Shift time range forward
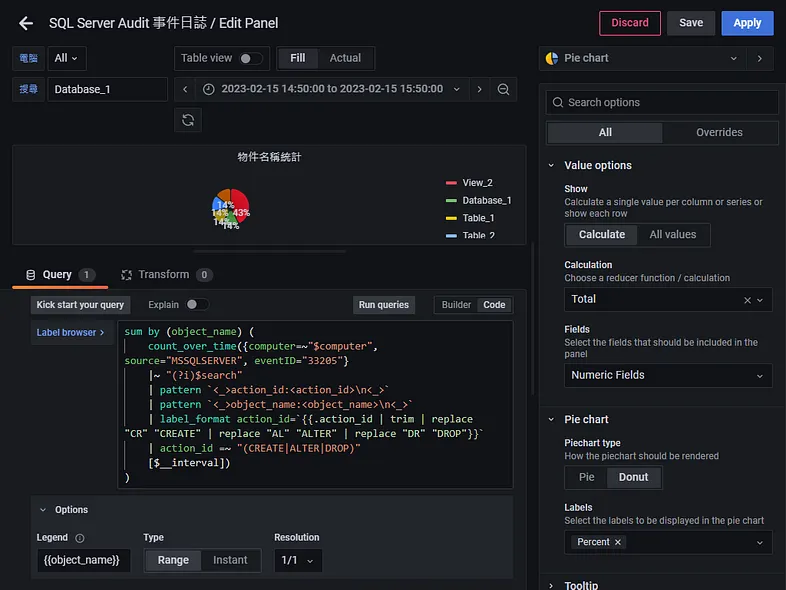Screen dimensions: 786x590 [x=479, y=89]
